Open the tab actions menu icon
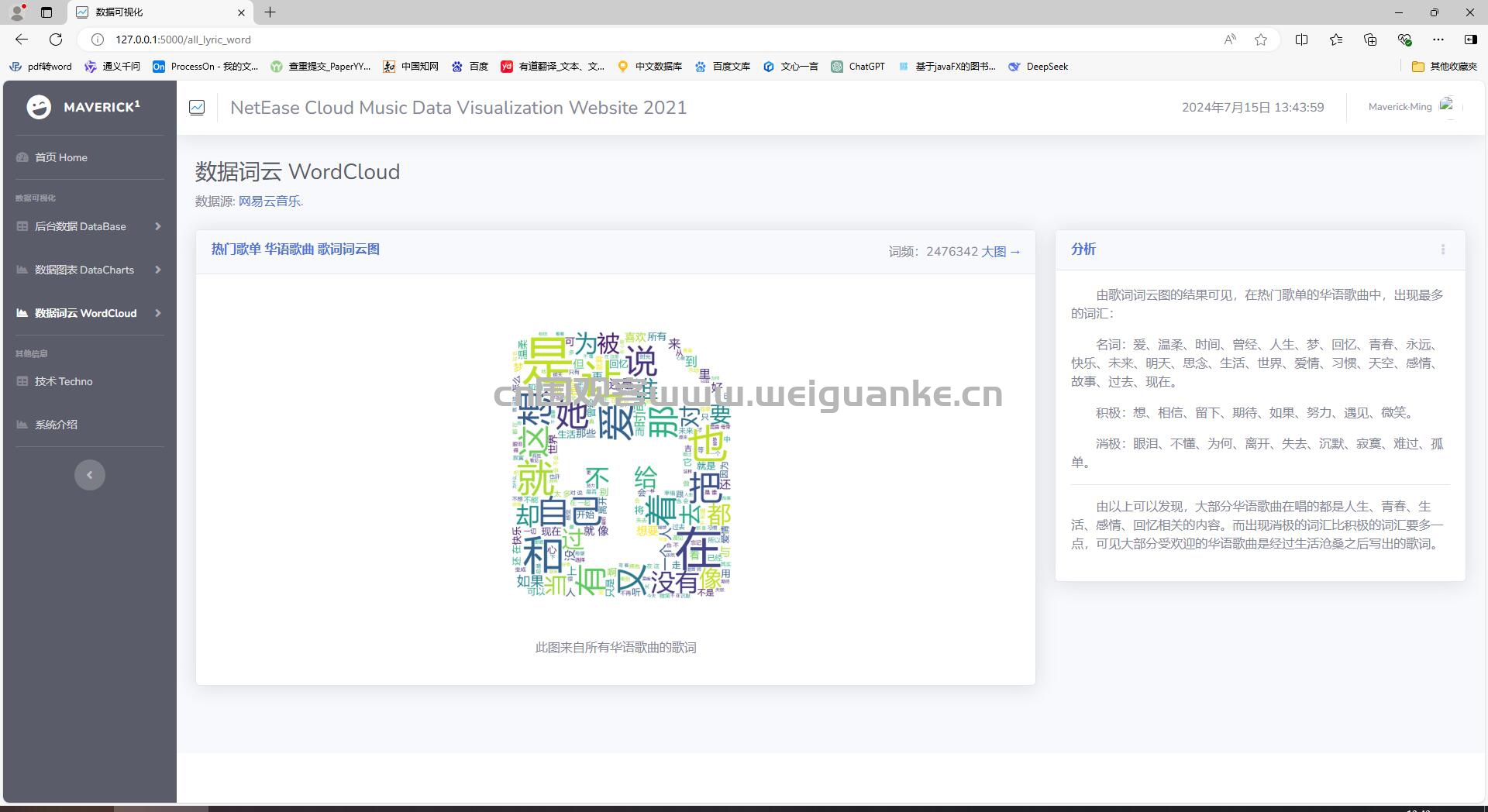This screenshot has height=812, width=1488. pyautogui.click(x=46, y=12)
